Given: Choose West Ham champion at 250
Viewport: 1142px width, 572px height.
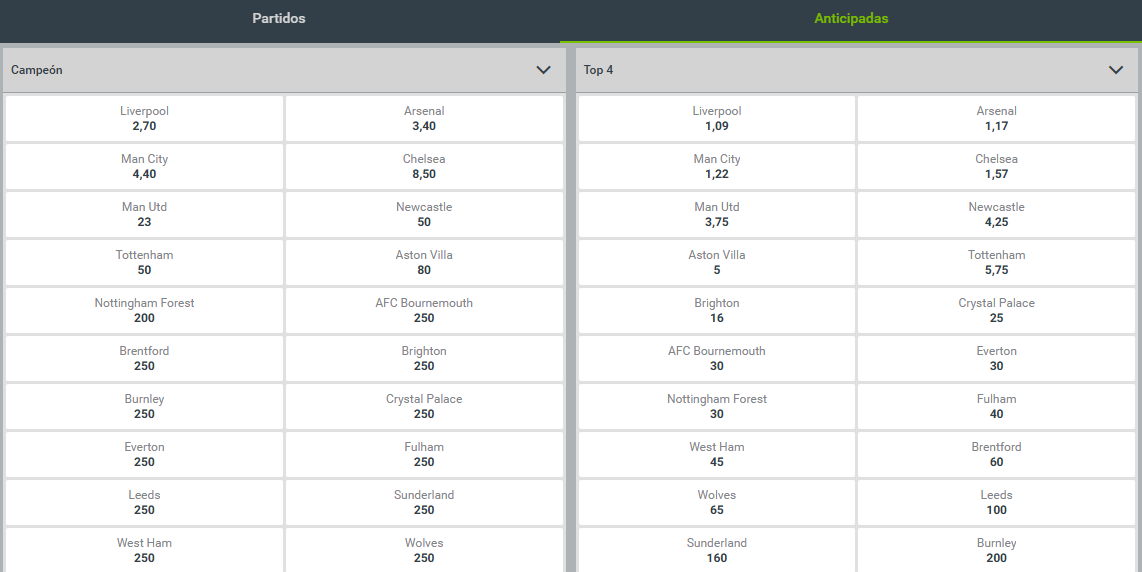Looking at the screenshot, I should [144, 550].
